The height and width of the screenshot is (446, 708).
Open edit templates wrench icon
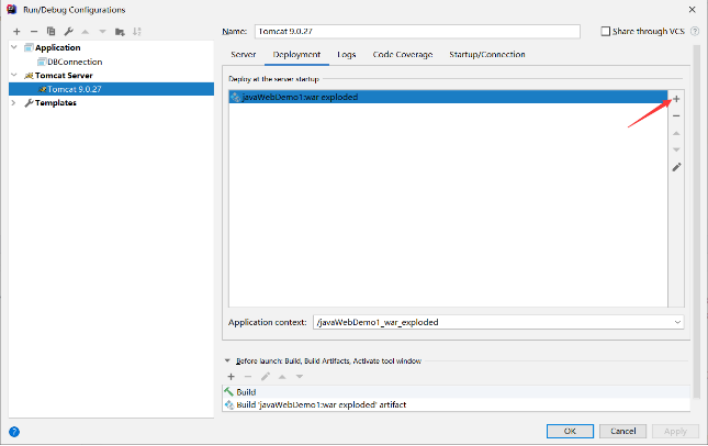[x=68, y=32]
